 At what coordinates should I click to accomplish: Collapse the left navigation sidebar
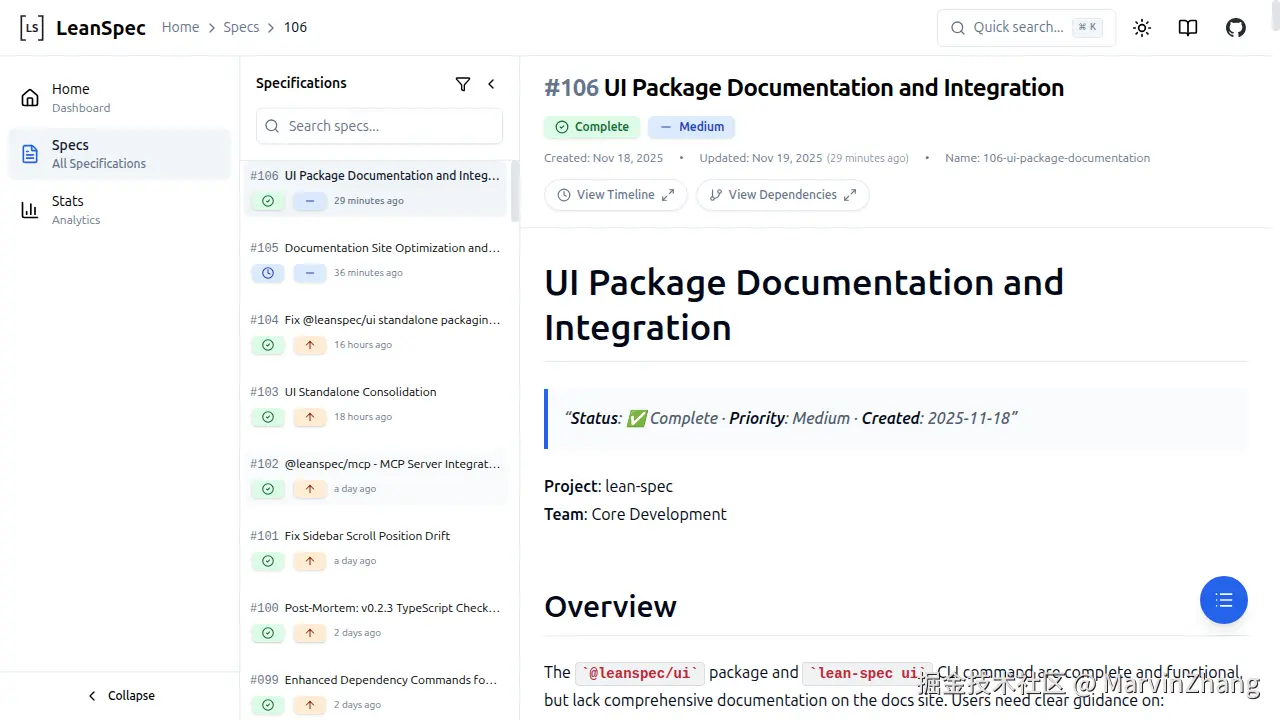pyautogui.click(x=120, y=696)
